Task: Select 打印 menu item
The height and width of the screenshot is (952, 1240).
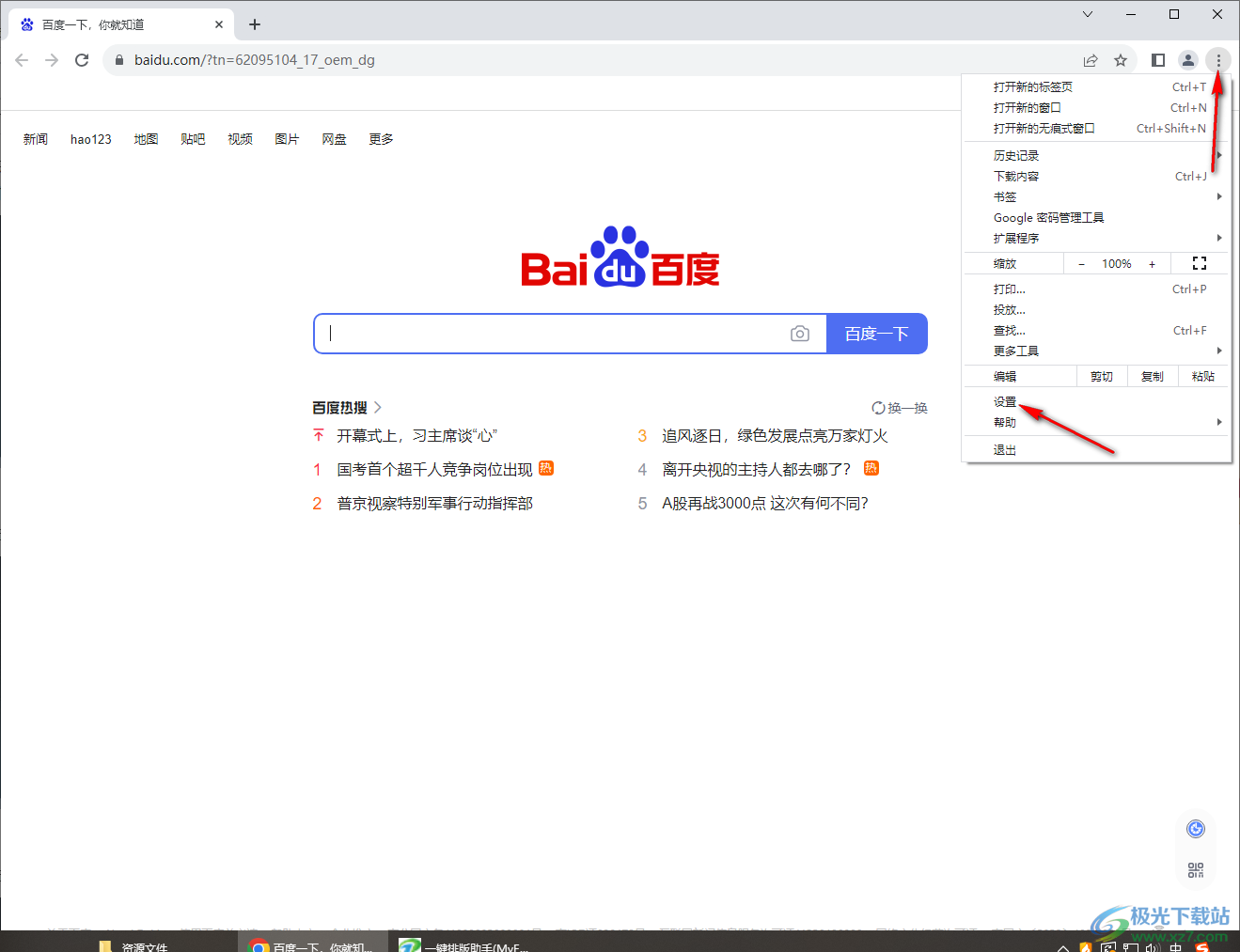Action: coord(1098,289)
